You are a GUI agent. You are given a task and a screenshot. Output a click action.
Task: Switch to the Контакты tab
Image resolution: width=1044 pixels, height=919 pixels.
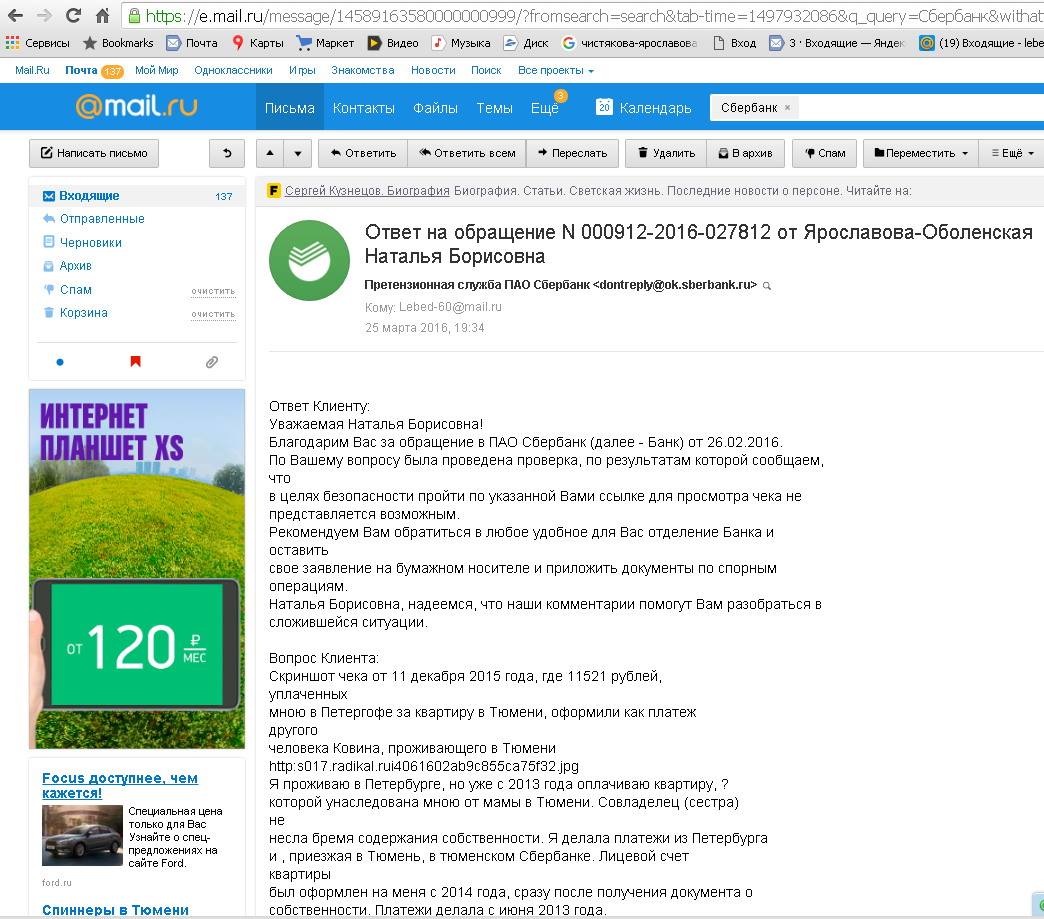364,108
